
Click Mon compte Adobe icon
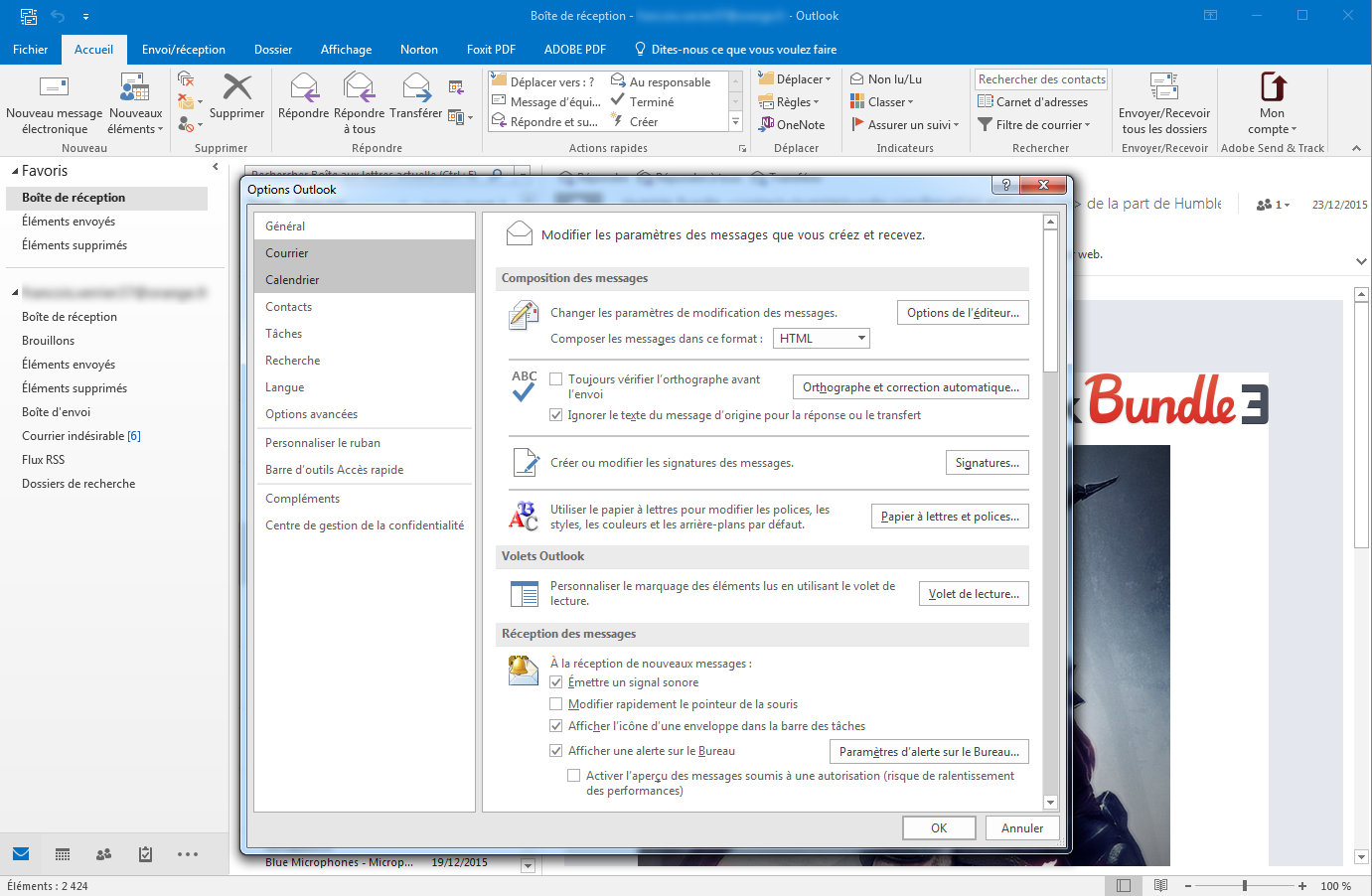[1273, 87]
